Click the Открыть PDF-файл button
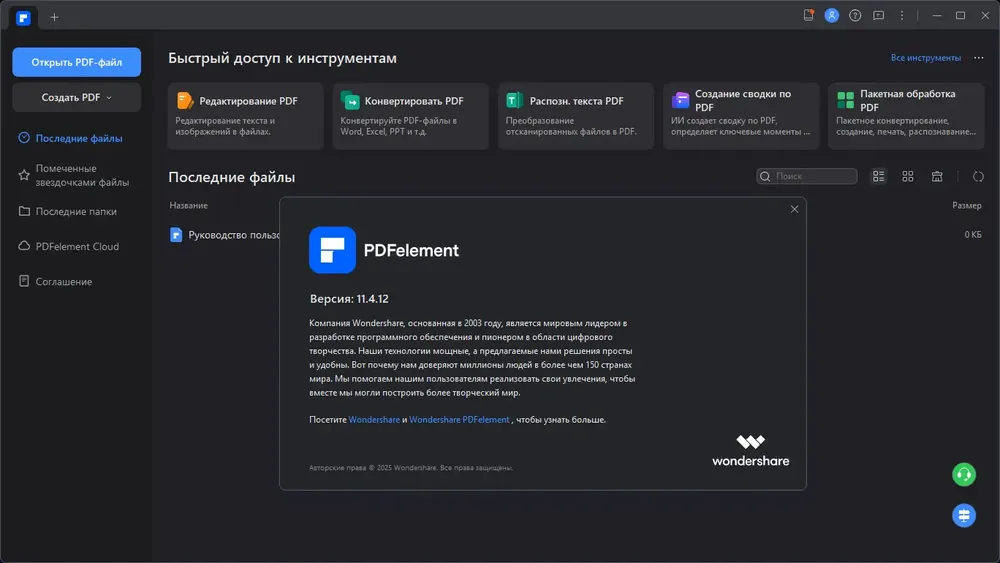1000x563 pixels. 76,62
